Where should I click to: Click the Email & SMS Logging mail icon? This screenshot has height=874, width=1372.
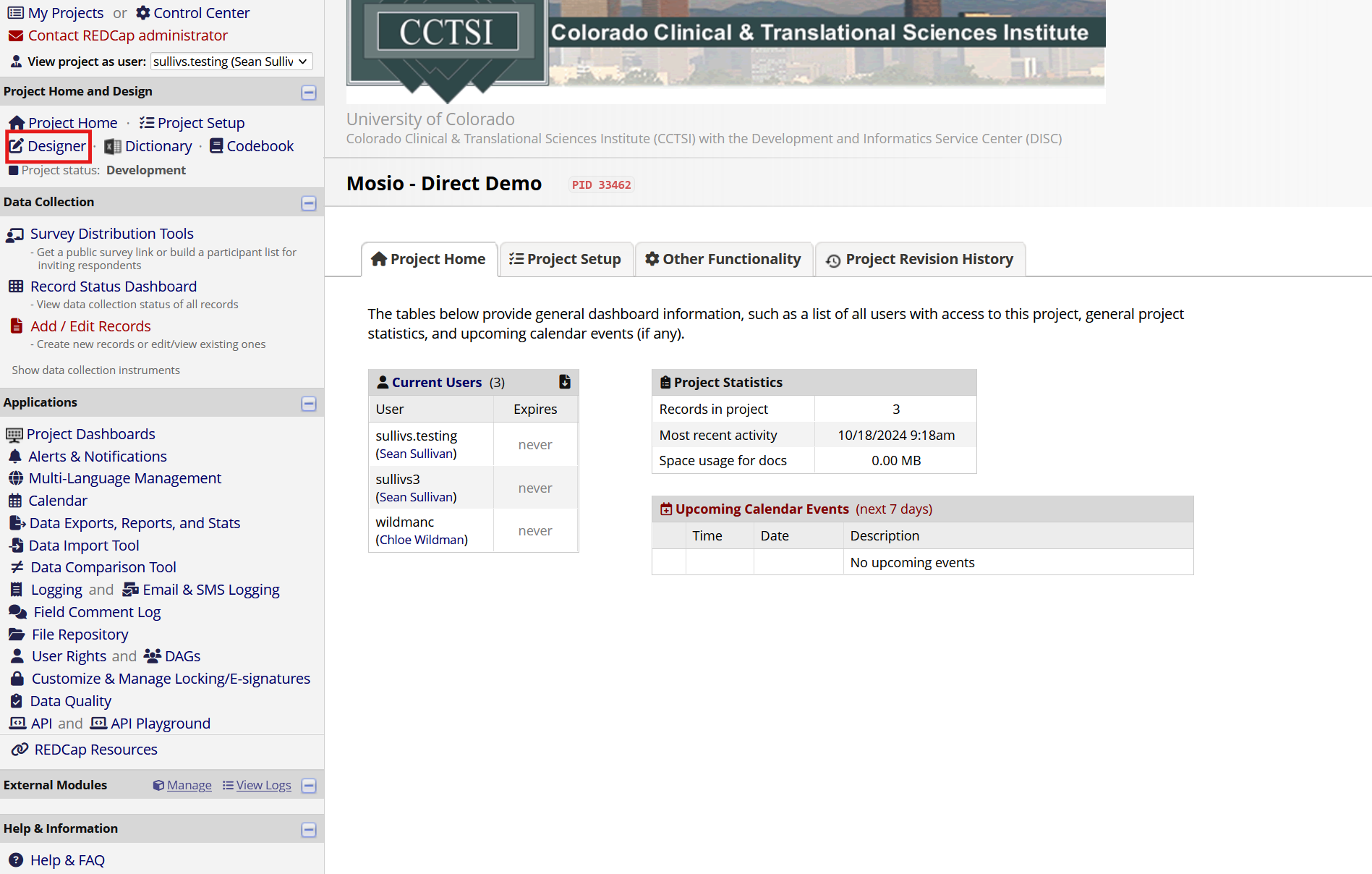[x=131, y=590]
